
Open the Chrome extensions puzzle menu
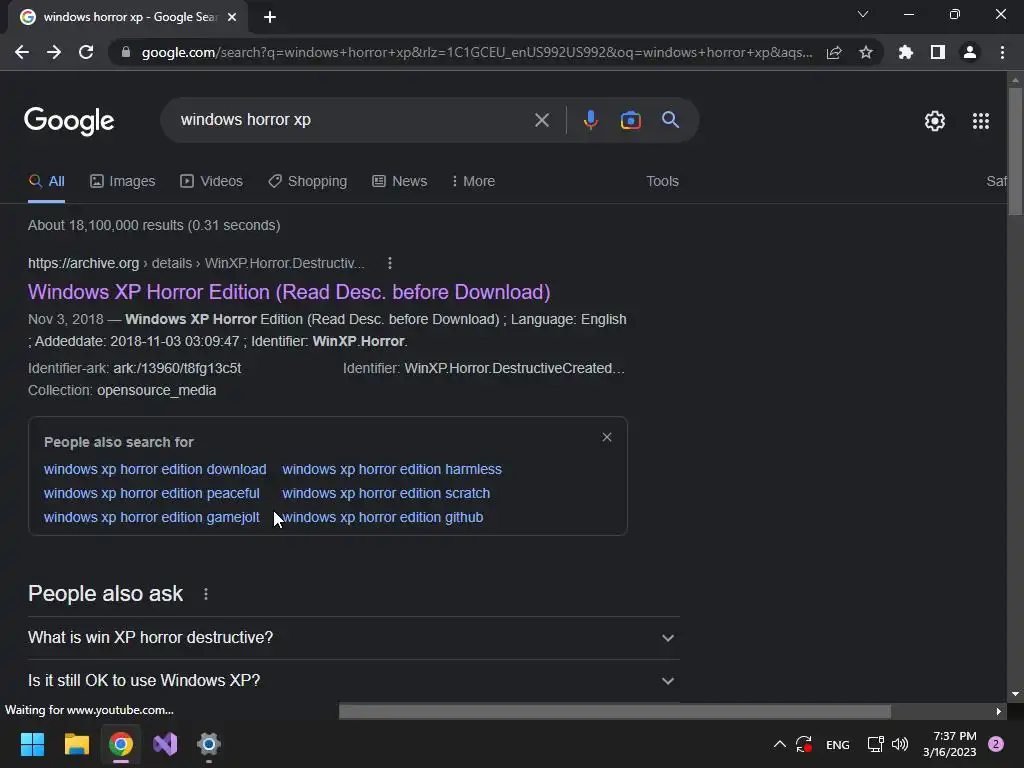click(x=906, y=52)
